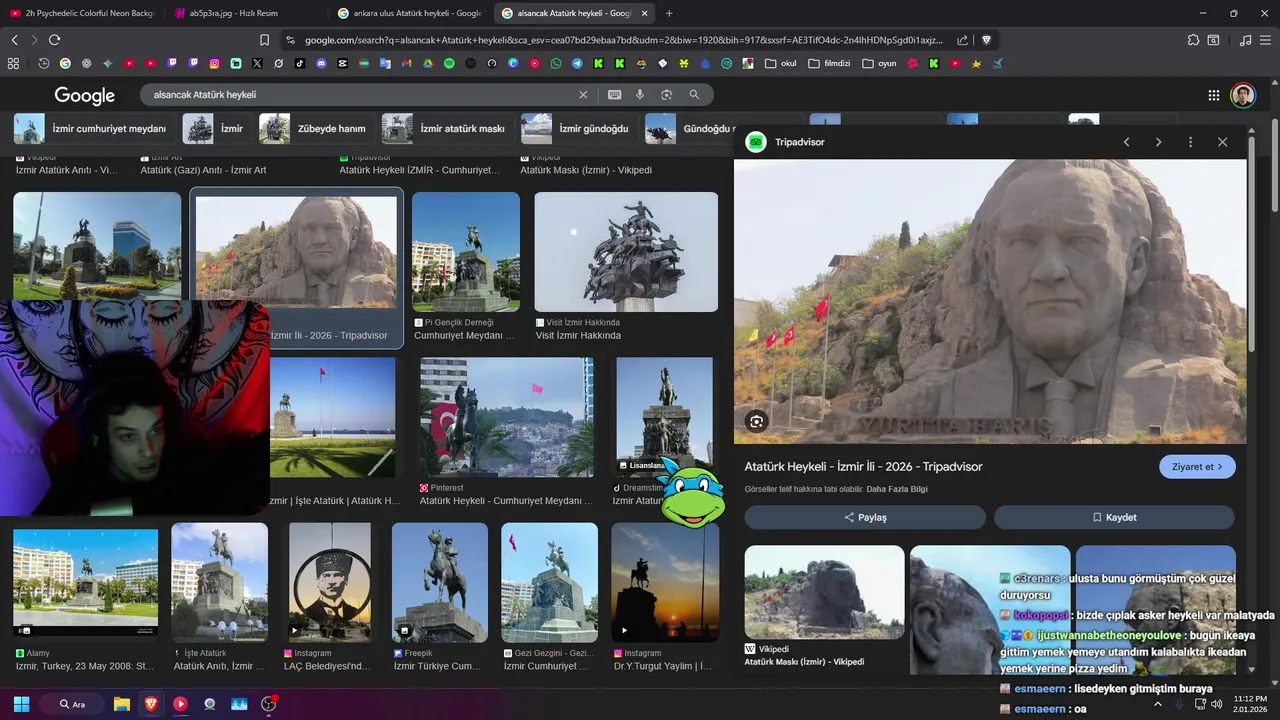Viewport: 1280px width, 720px height.
Task: Open Daha Fazla Bilgi link
Action: [x=897, y=489]
